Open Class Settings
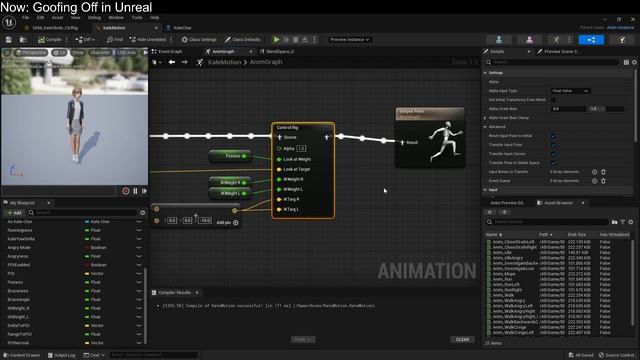The width and height of the screenshot is (640, 360). point(199,40)
